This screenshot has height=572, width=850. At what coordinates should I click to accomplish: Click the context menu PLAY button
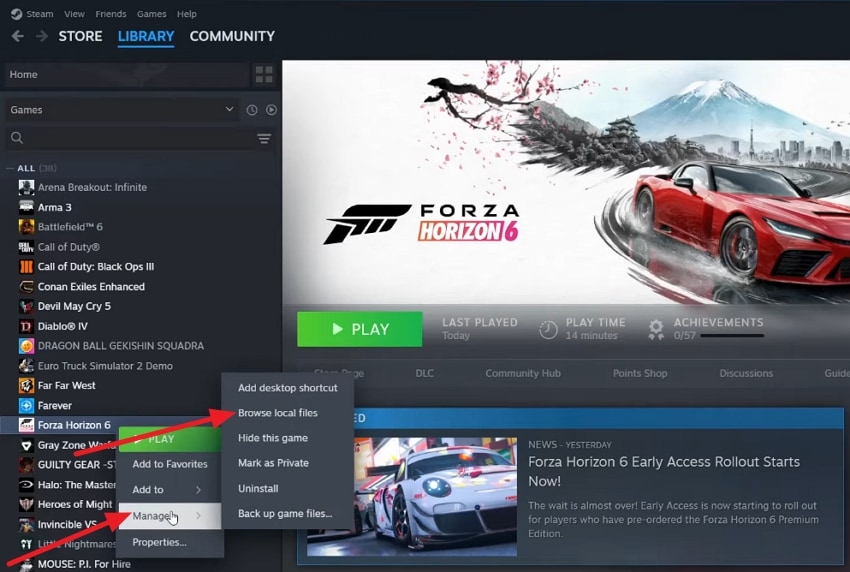(170, 439)
